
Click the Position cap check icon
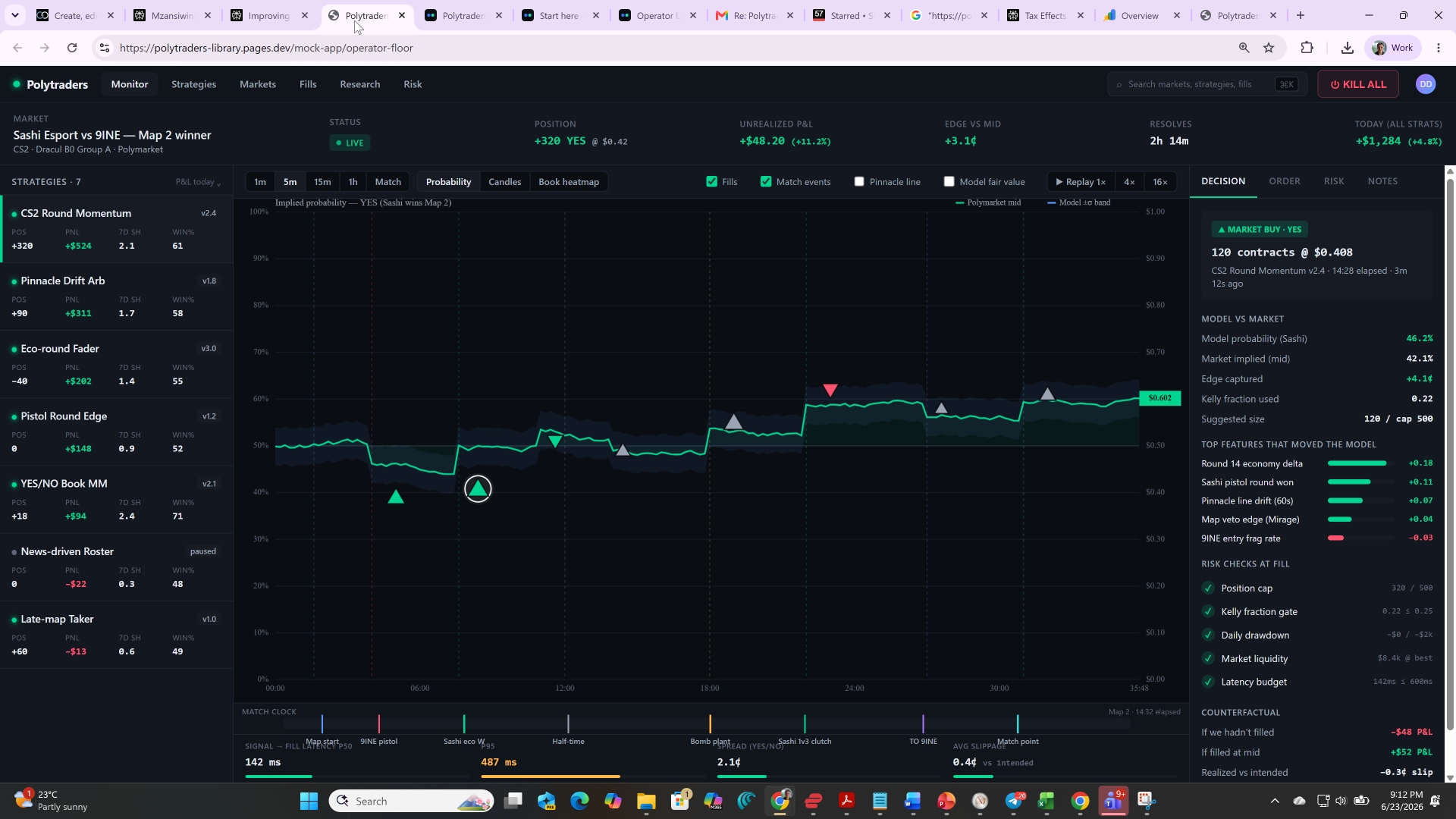[x=1209, y=588]
